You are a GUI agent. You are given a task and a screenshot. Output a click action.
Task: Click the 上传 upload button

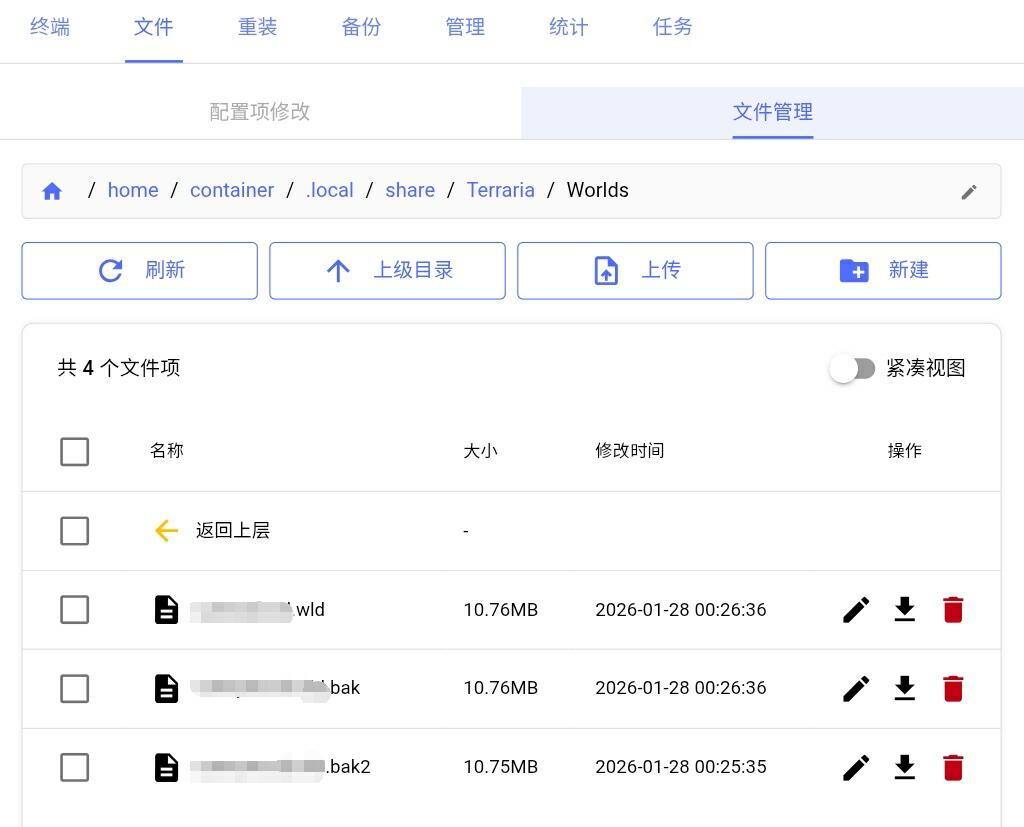(x=635, y=270)
